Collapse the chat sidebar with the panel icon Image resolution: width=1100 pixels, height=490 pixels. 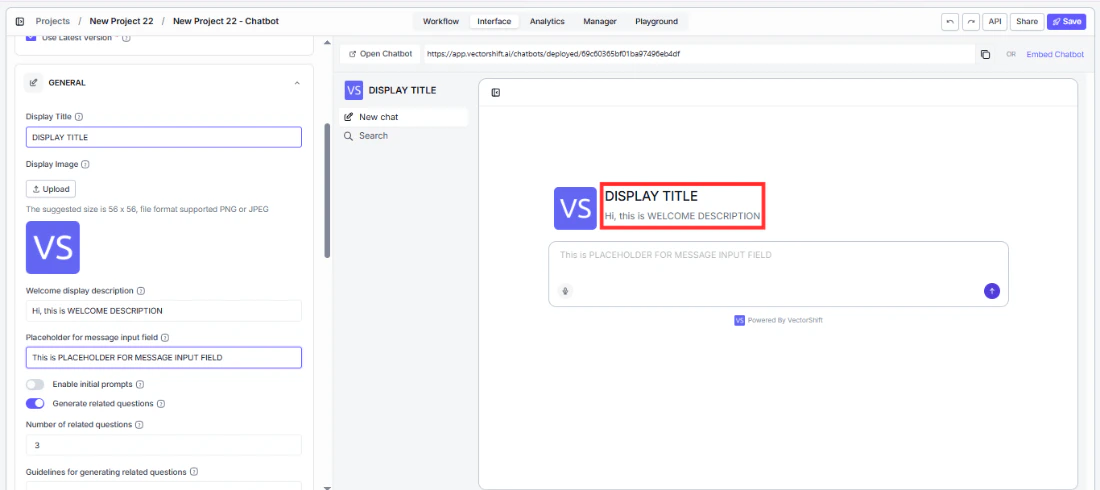tap(496, 93)
